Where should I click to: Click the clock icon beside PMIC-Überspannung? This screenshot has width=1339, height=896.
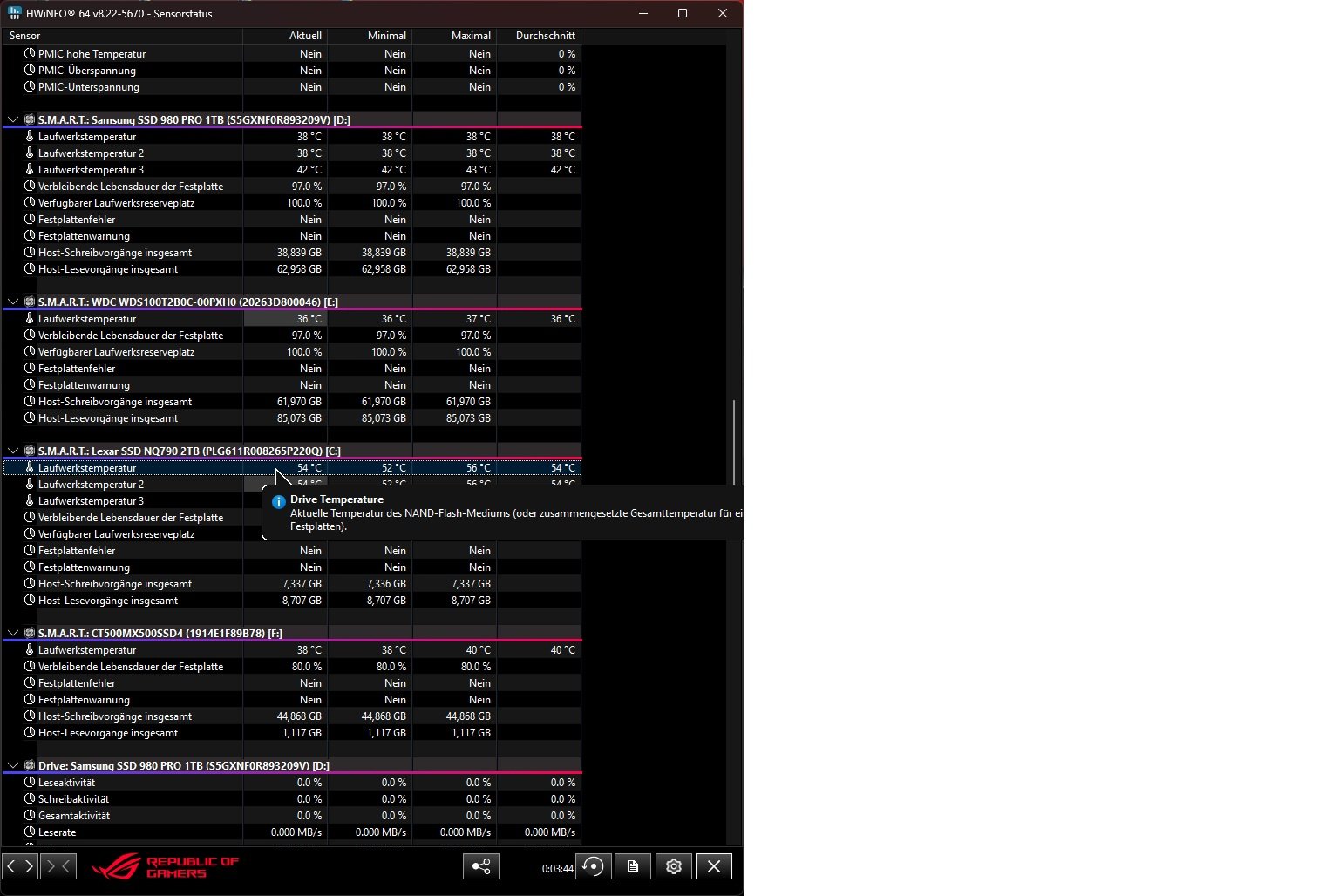click(x=30, y=70)
